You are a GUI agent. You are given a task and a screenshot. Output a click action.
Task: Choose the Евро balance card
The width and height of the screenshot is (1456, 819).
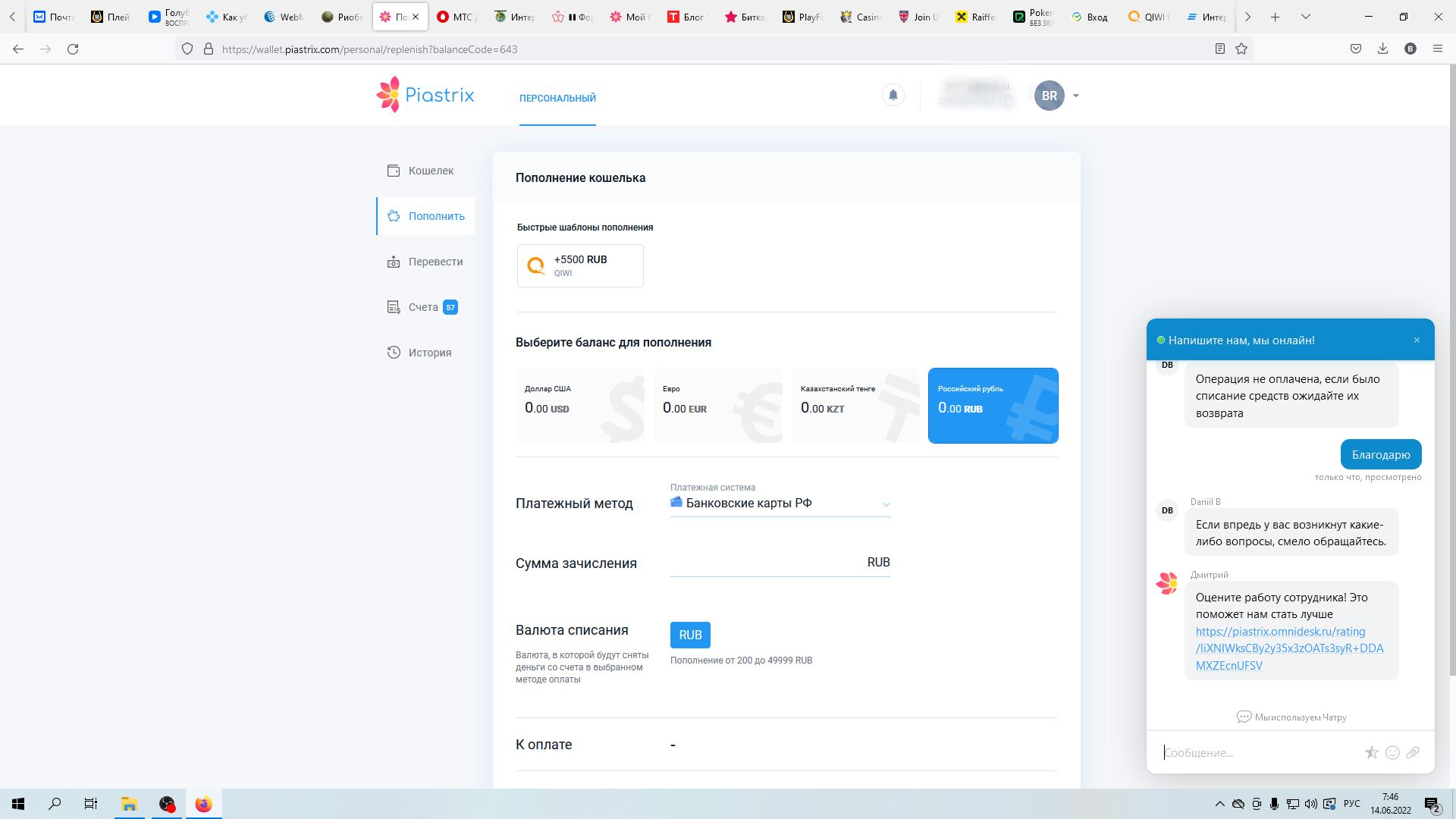(x=717, y=406)
